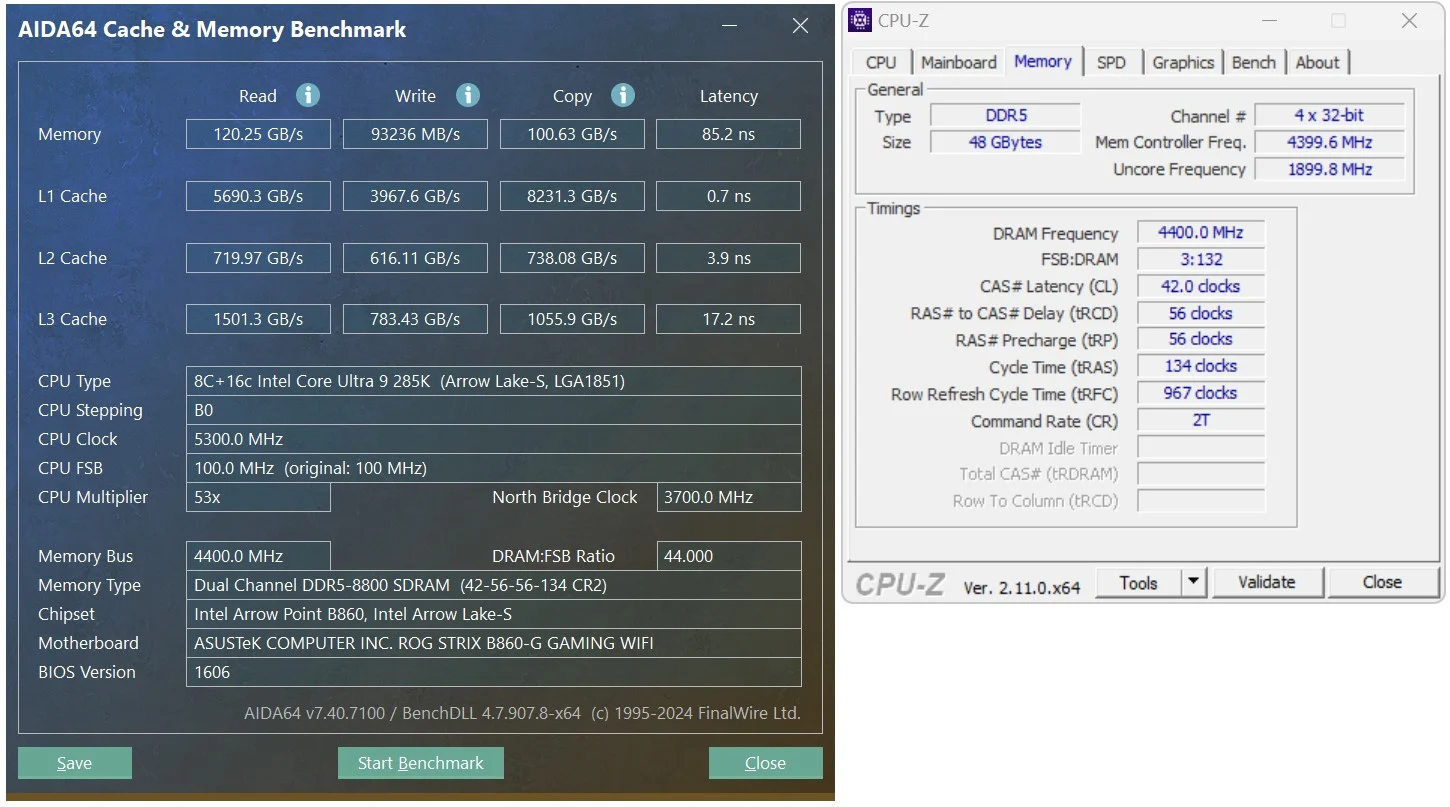Click the Mem Controller Freq. value 4399.6 MHz
1450x807 pixels.
1329,142
